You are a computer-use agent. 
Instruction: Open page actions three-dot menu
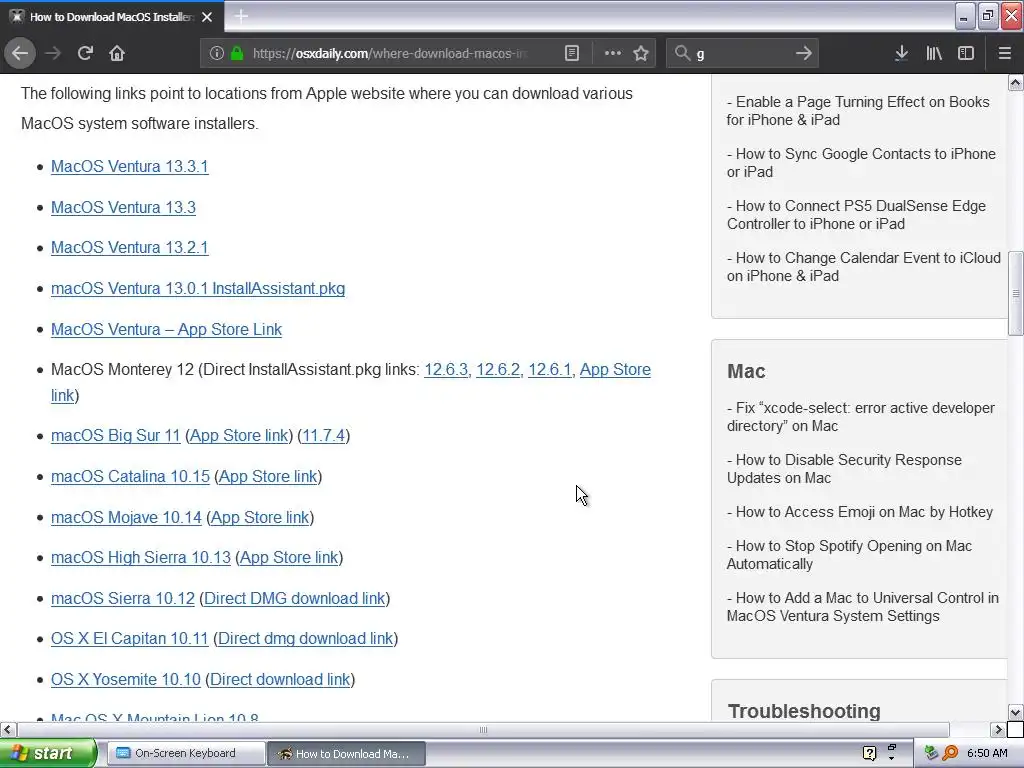(x=613, y=54)
